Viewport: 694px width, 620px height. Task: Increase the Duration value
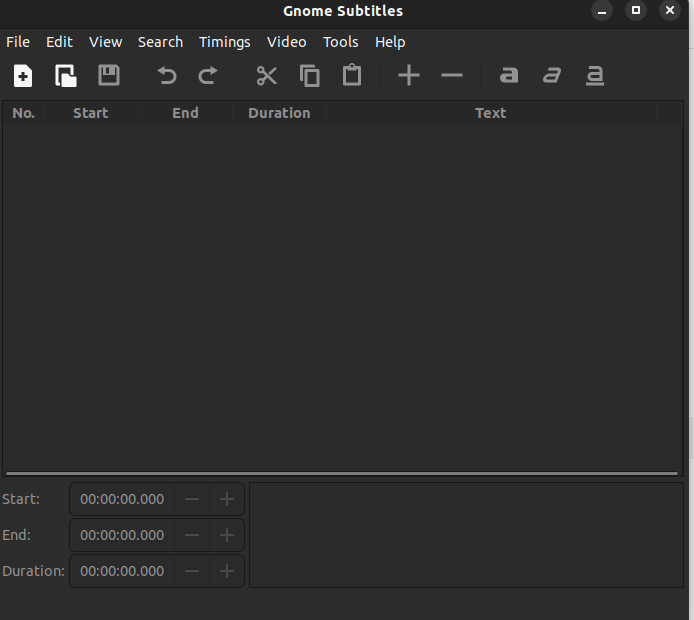(227, 571)
